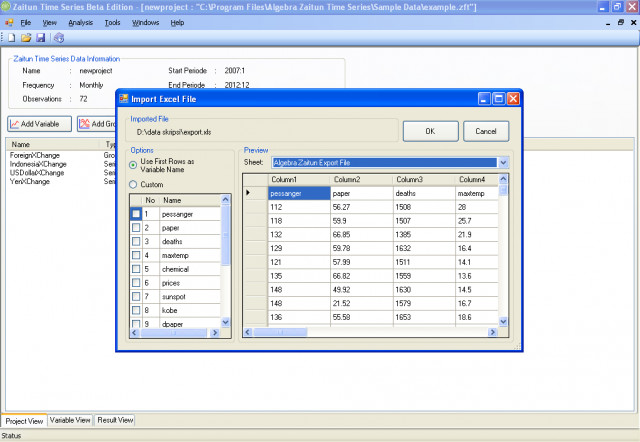Click the Add Variable chart icon button
Image resolution: width=640 pixels, height=442 pixels.
pyautogui.click(x=39, y=124)
